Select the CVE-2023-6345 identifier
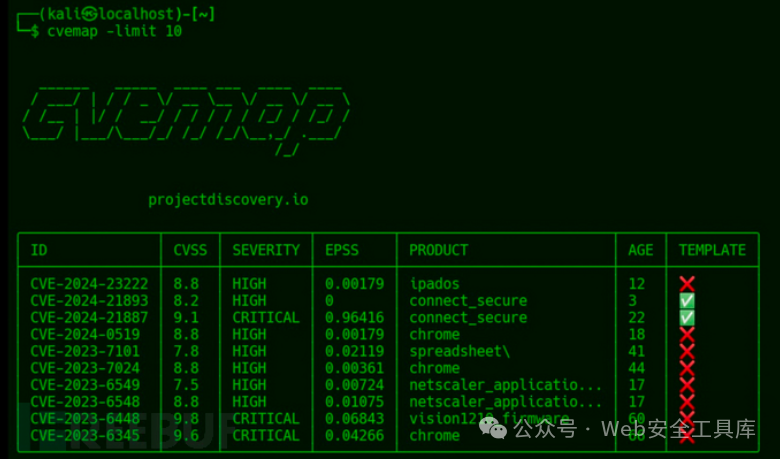The width and height of the screenshot is (780, 459). 85,436
